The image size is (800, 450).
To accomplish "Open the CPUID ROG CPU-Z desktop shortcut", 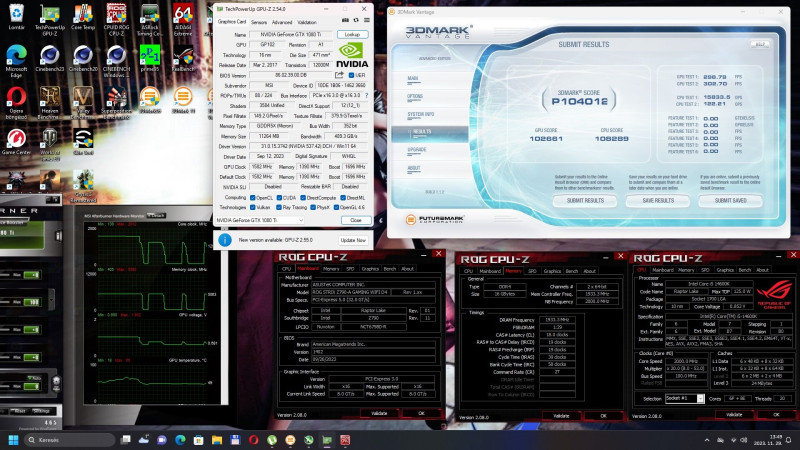I will (116, 20).
